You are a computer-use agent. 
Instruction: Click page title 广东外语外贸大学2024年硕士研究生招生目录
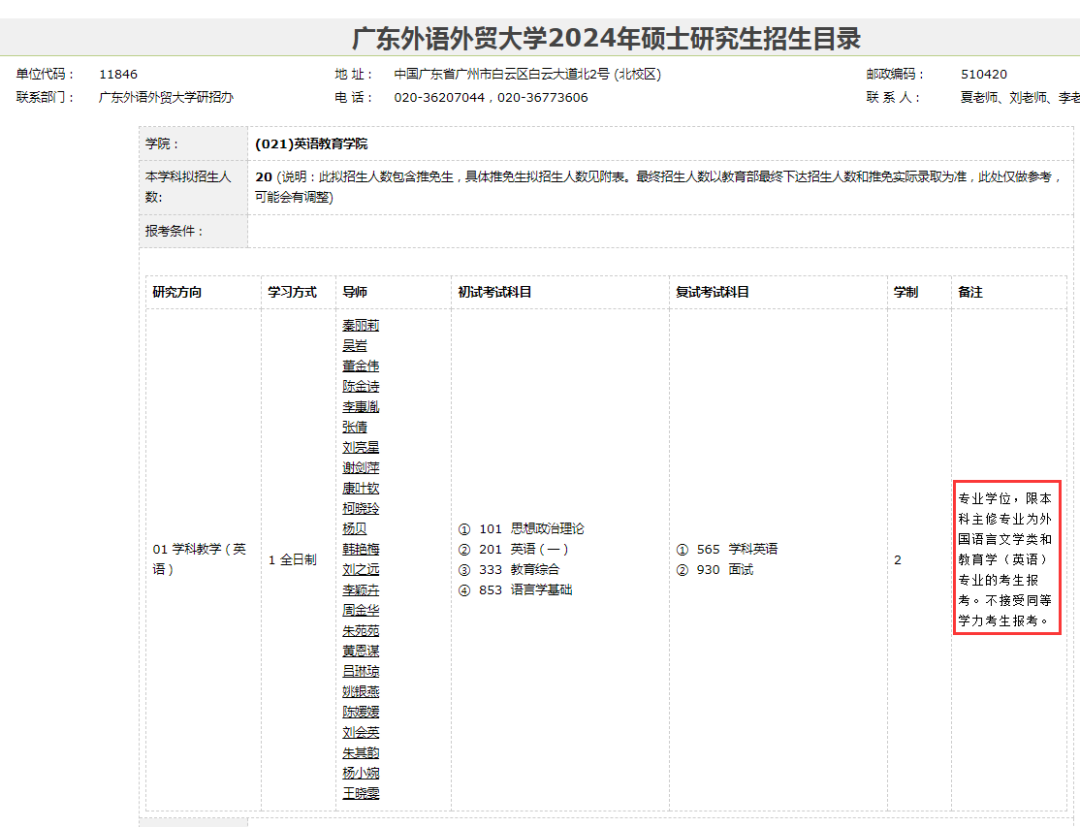[606, 38]
